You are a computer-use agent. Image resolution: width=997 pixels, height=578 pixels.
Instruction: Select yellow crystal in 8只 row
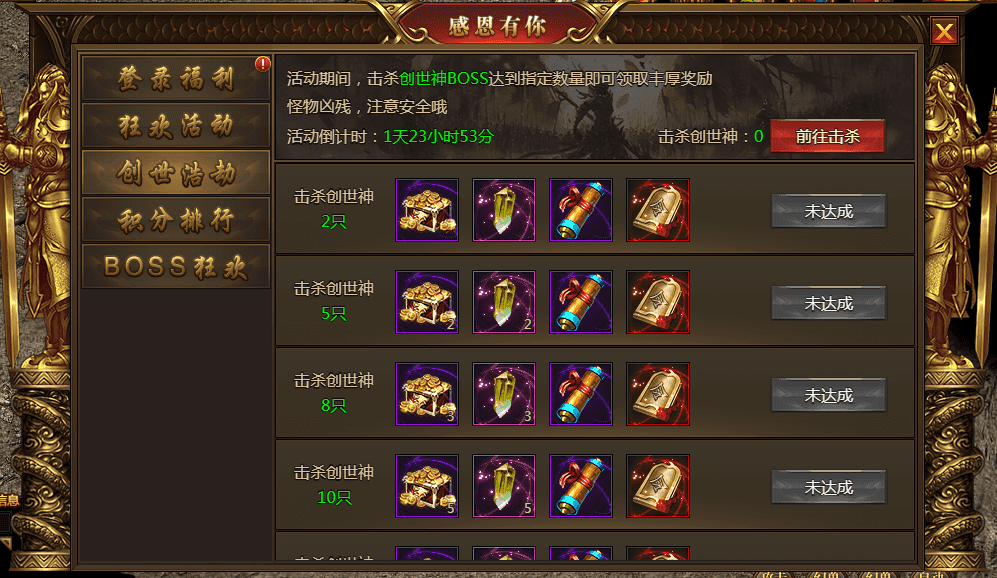coord(504,394)
